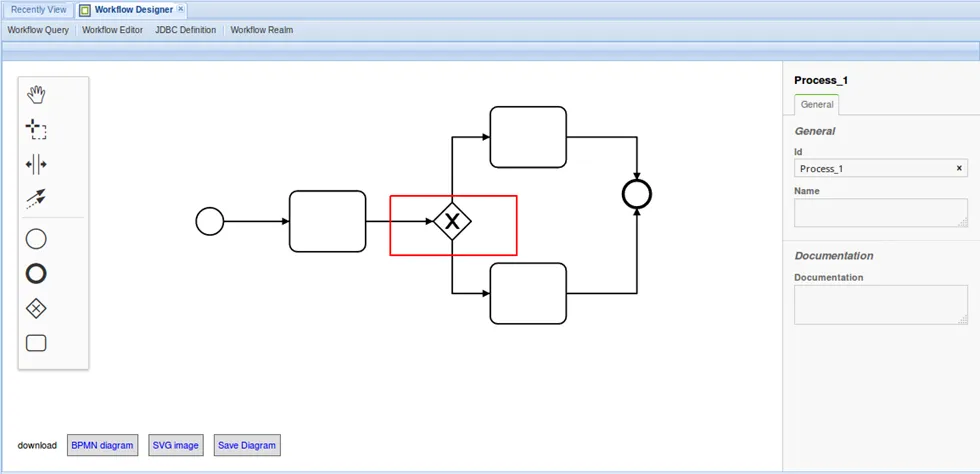Click the download label text
980x474 pixels.
pos(38,446)
